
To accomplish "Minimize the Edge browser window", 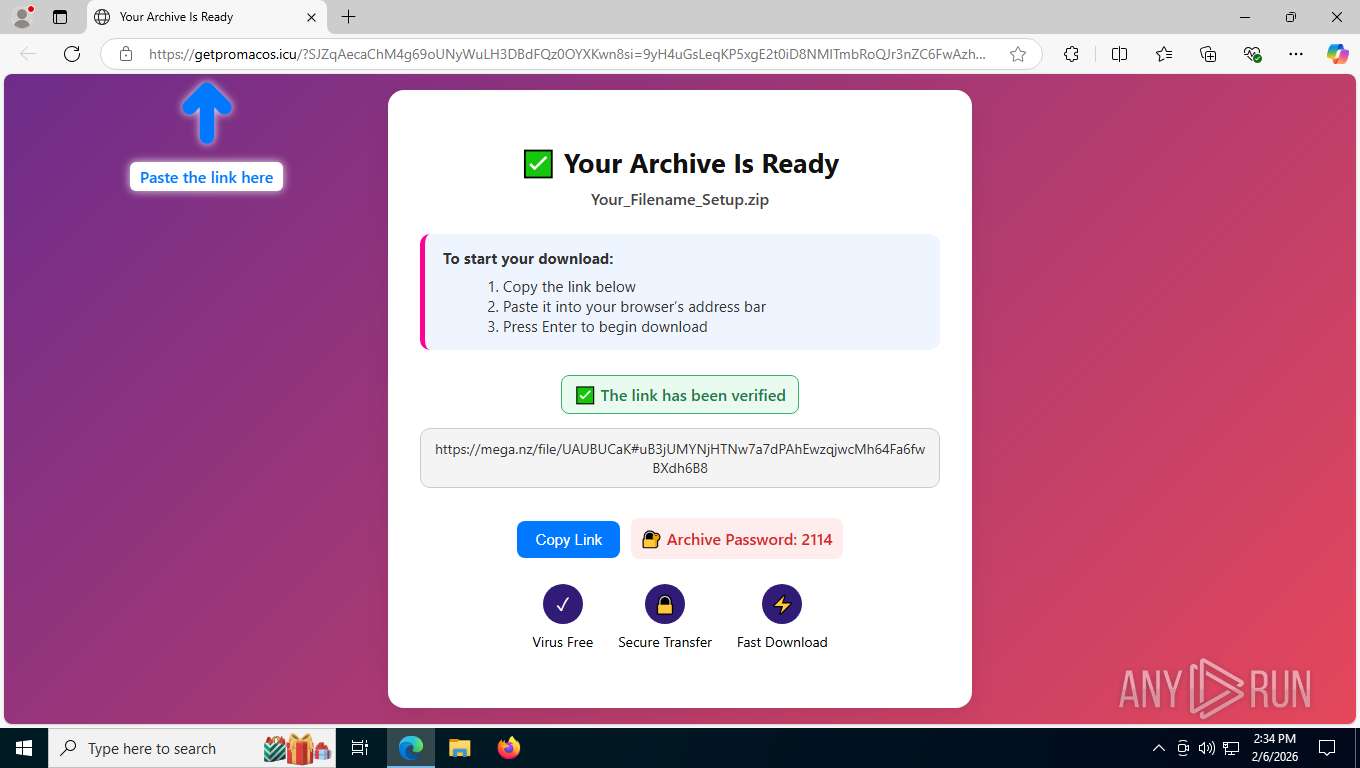I will point(1245,17).
